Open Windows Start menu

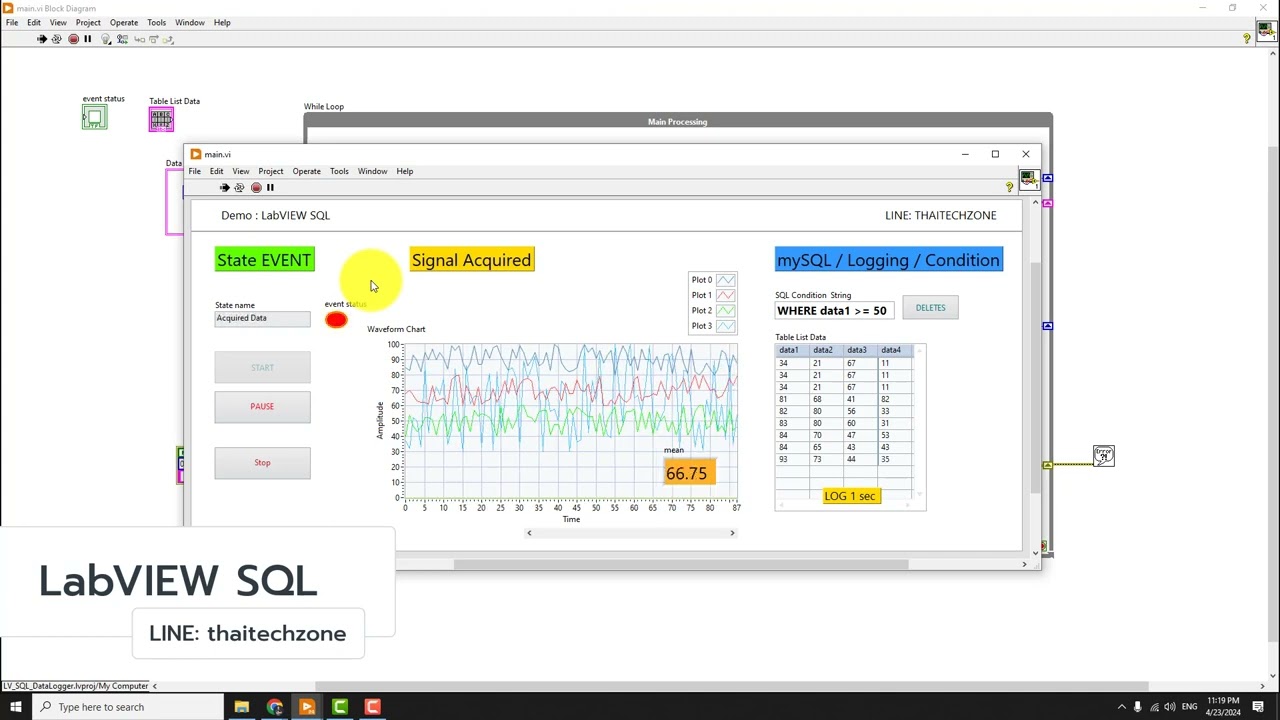(15, 707)
